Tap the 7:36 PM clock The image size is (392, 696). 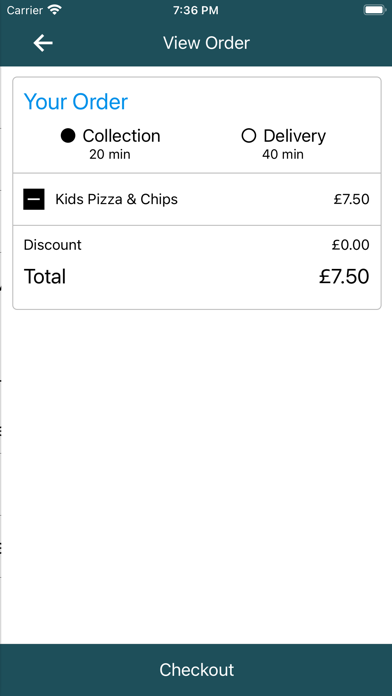tap(196, 10)
